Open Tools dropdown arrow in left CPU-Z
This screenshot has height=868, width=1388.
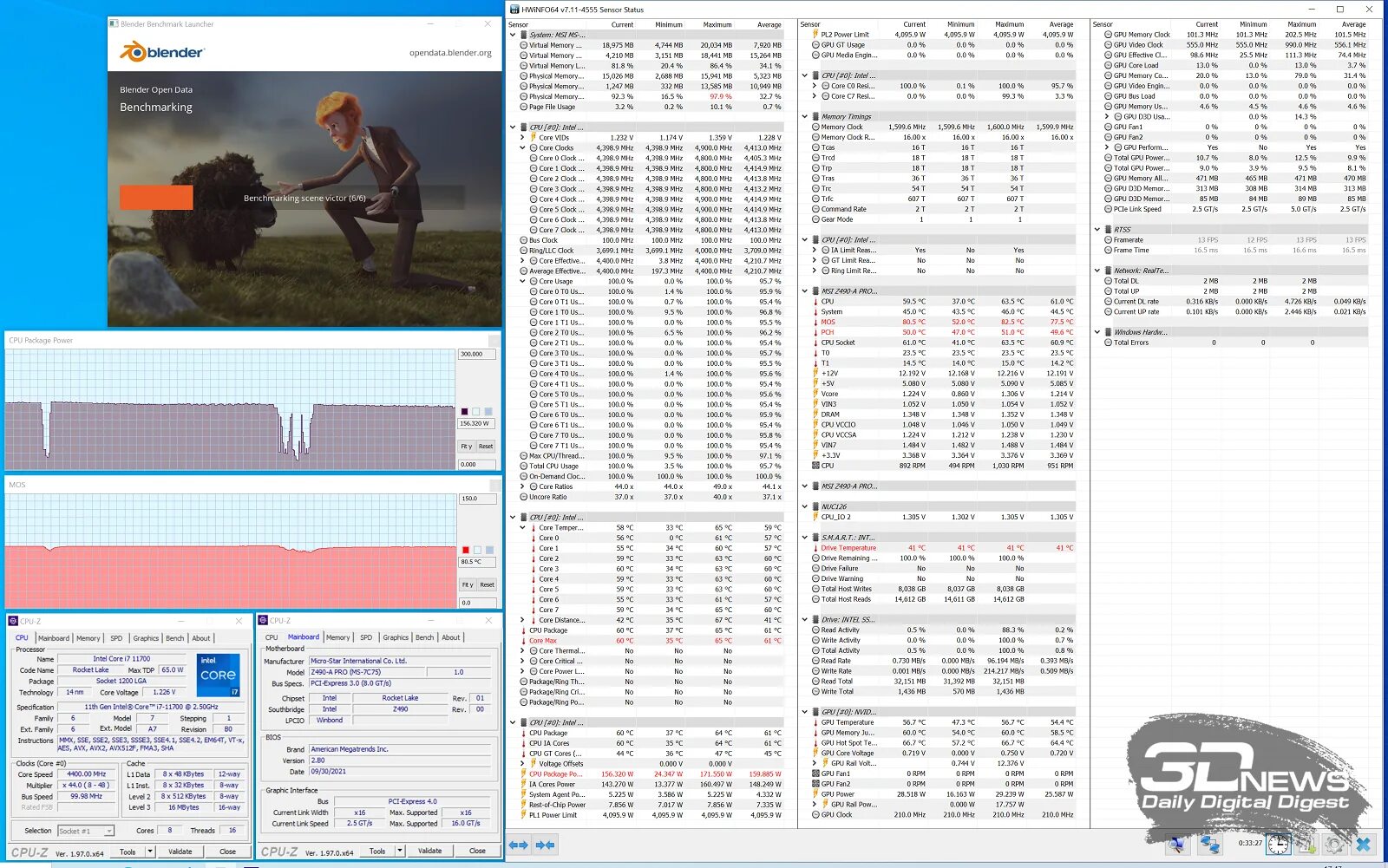click(x=151, y=852)
